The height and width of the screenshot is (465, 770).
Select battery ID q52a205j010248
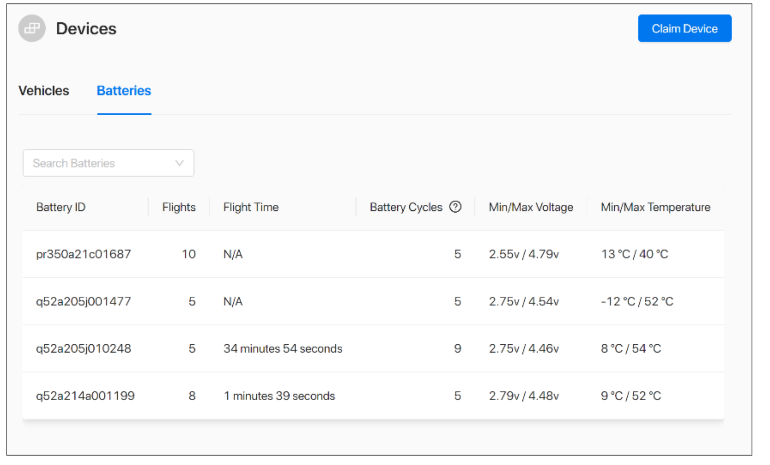(84, 349)
